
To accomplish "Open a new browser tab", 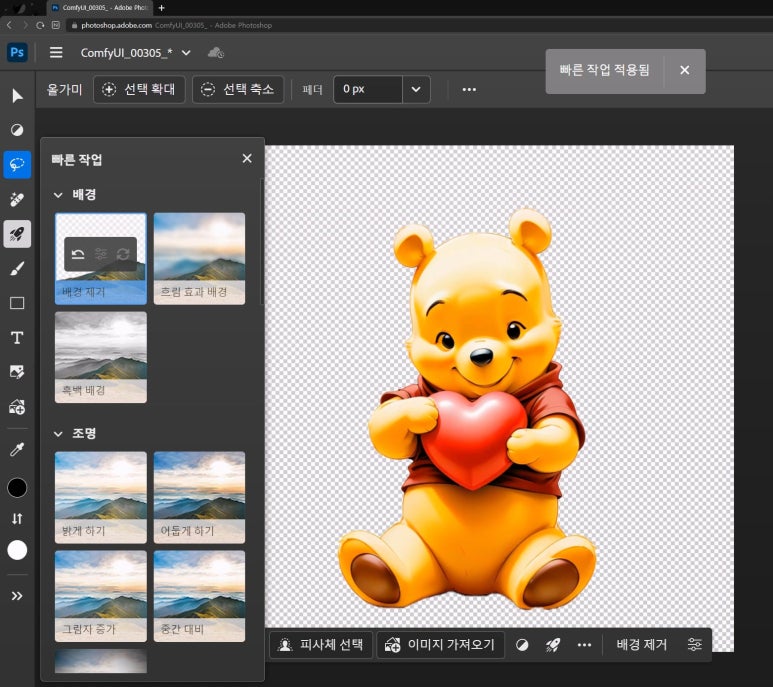I will tap(162, 8).
